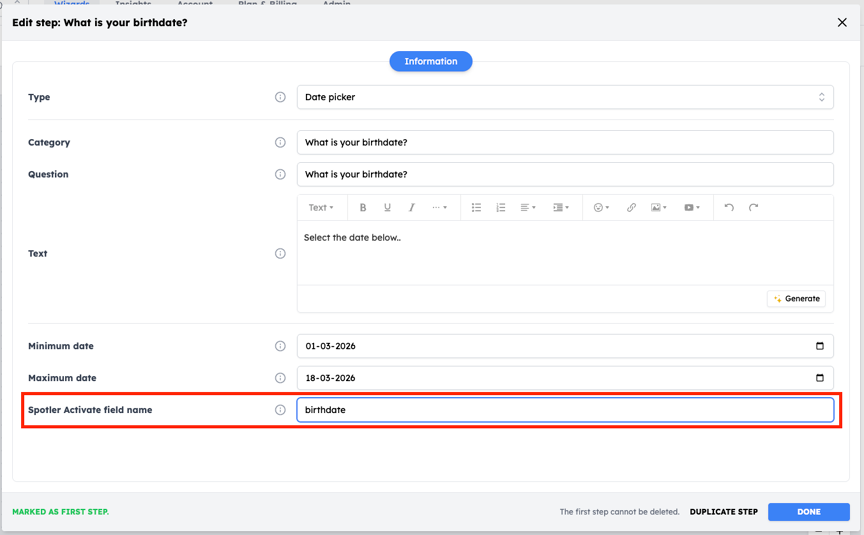The image size is (864, 535).
Task: Focus the Maximum date input
Action: point(565,378)
